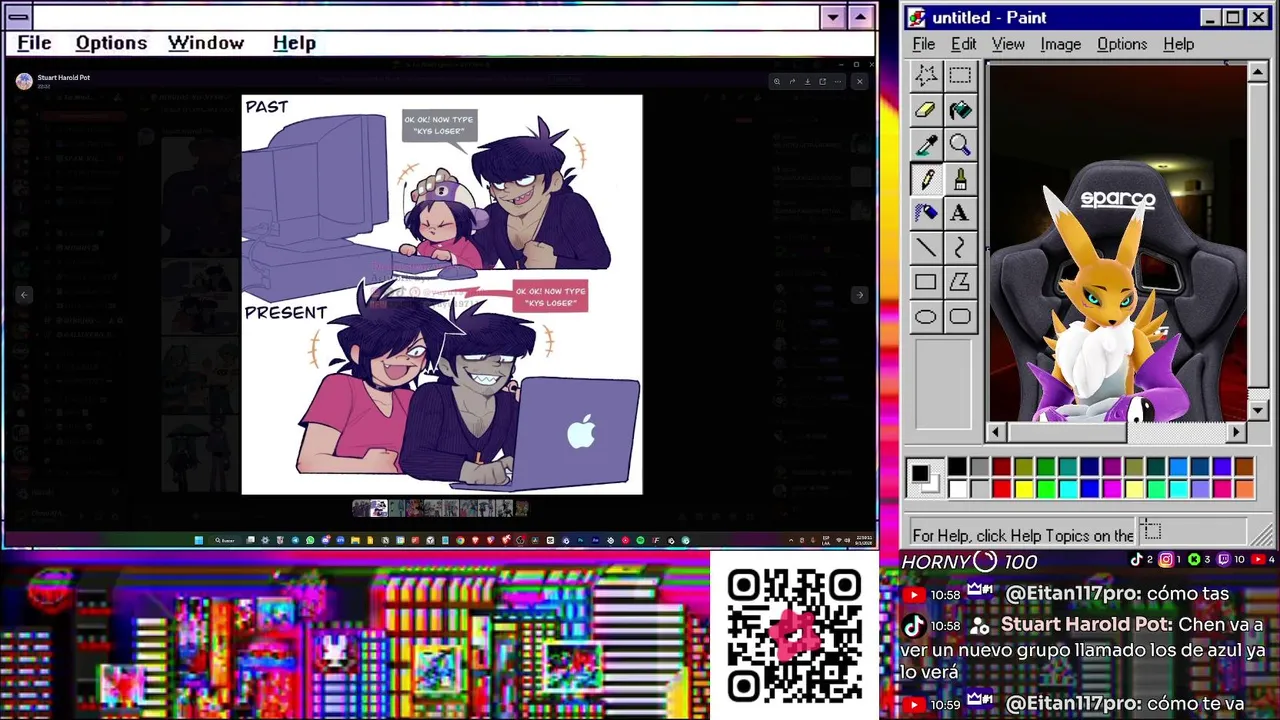This screenshot has height=720, width=1280.
Task: Go to next image with the right arrow
Action: (859, 294)
